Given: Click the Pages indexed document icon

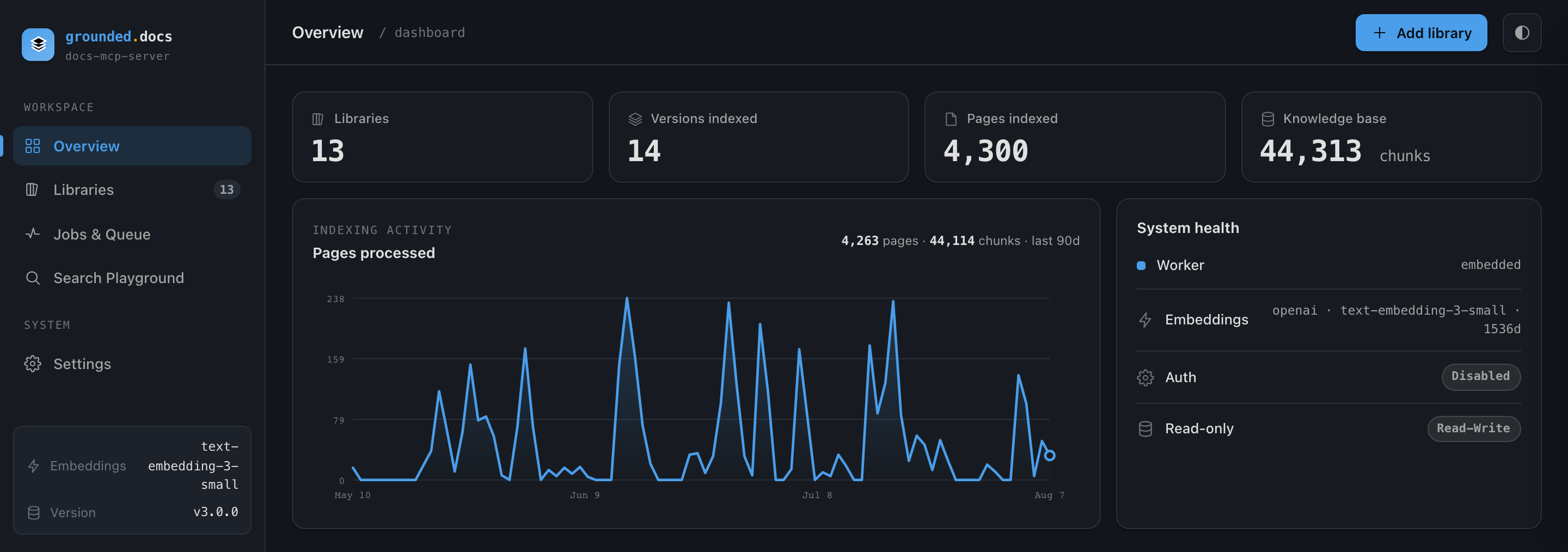Looking at the screenshot, I should click(951, 119).
